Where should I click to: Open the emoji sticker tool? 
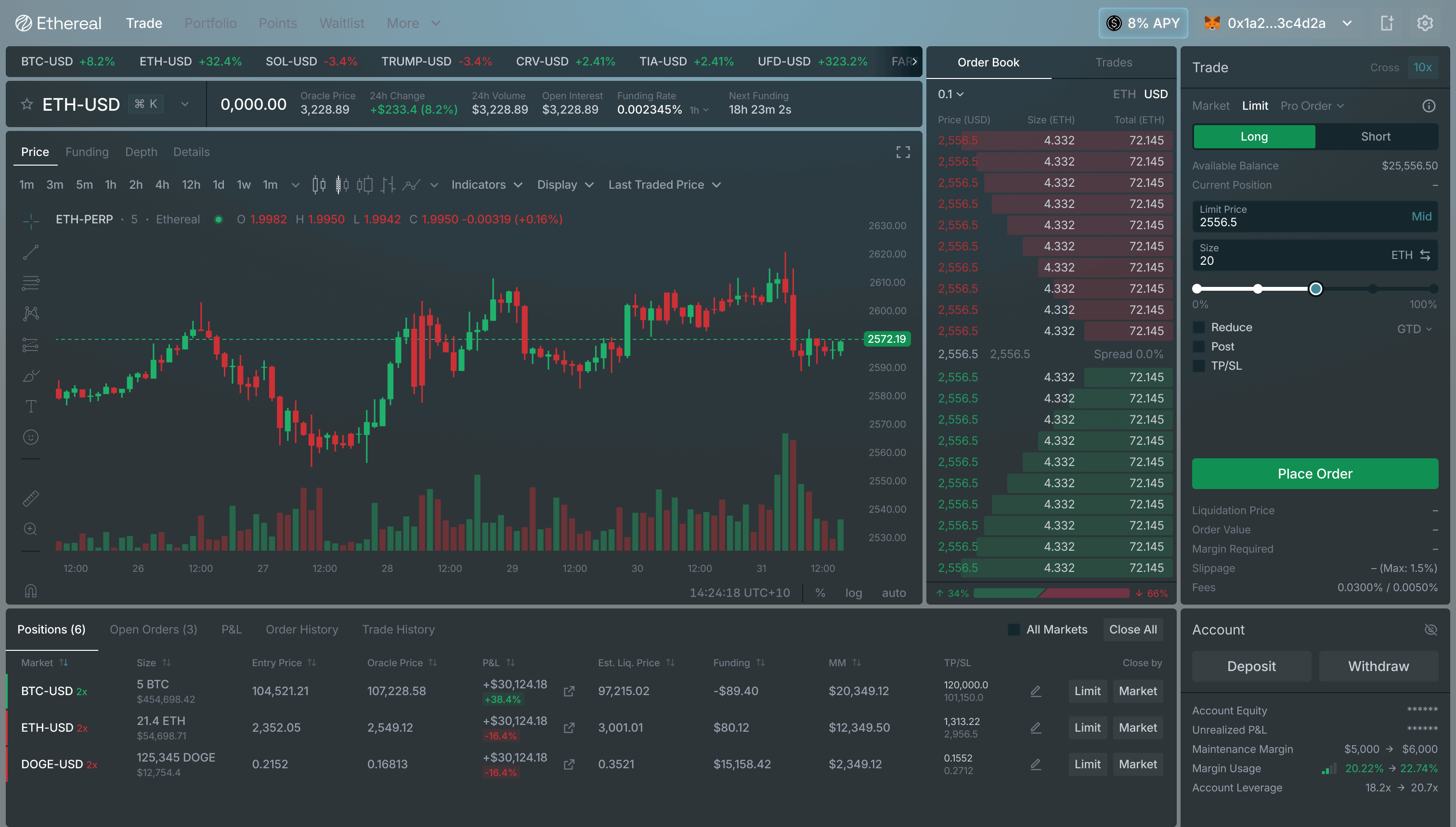[x=30, y=437]
